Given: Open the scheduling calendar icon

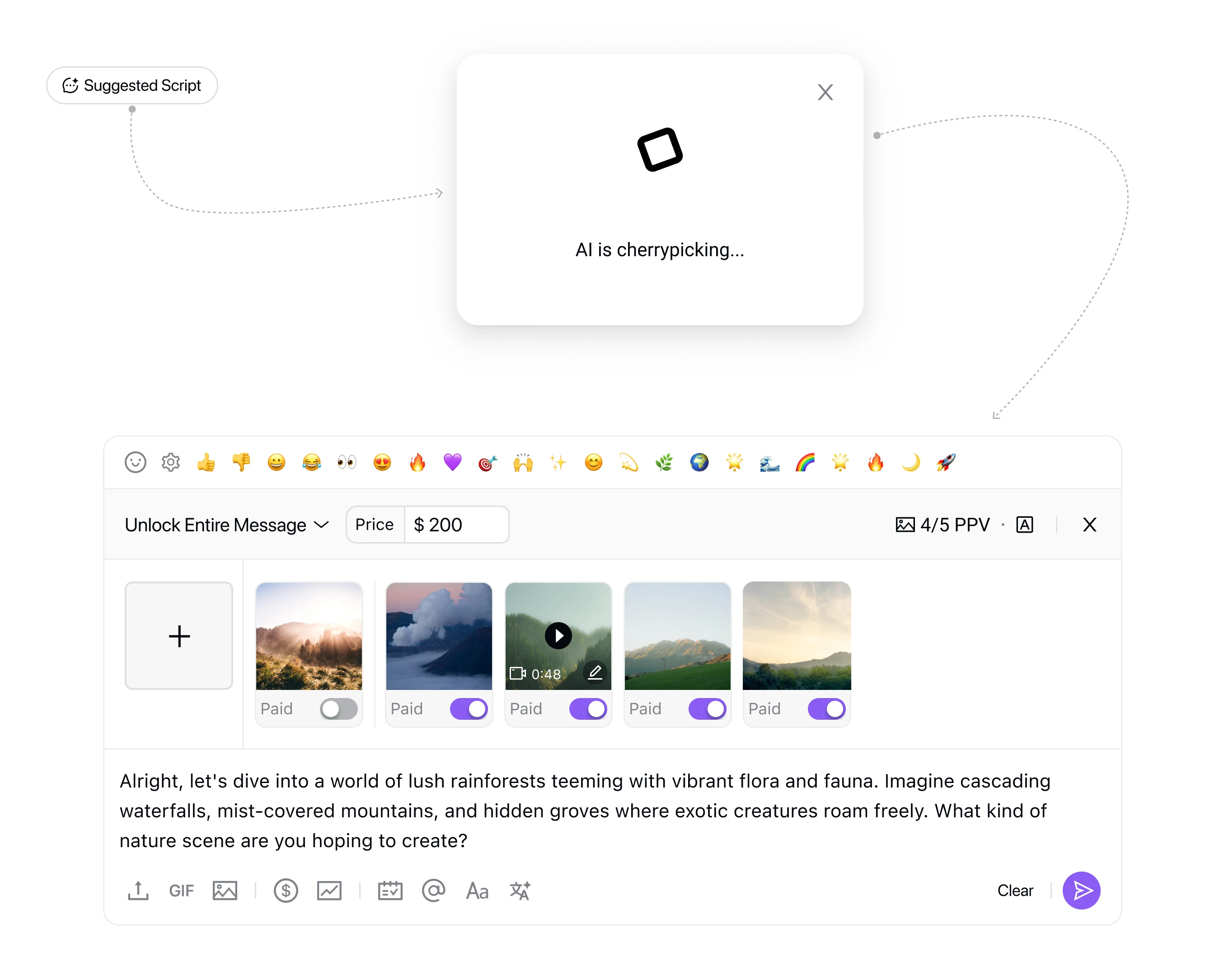Looking at the screenshot, I should 390,890.
